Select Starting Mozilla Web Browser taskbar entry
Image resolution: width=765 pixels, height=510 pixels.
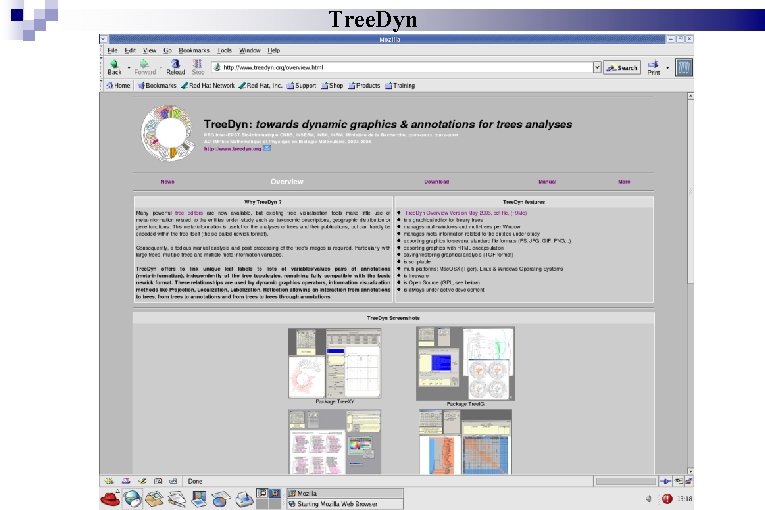344,504
